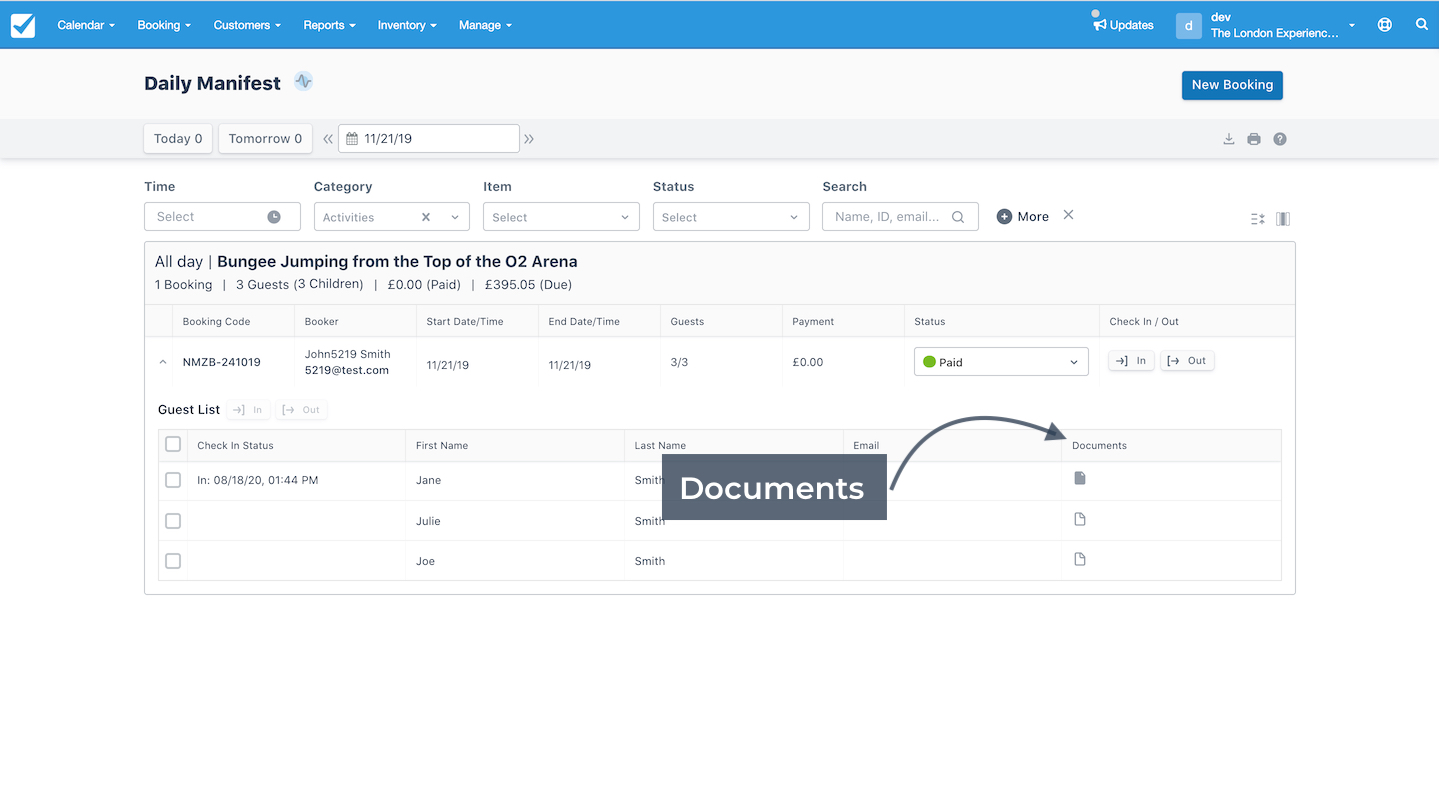Screen dimensions: 1439x789
Task: Open the Calendar menu
Action: (86, 25)
